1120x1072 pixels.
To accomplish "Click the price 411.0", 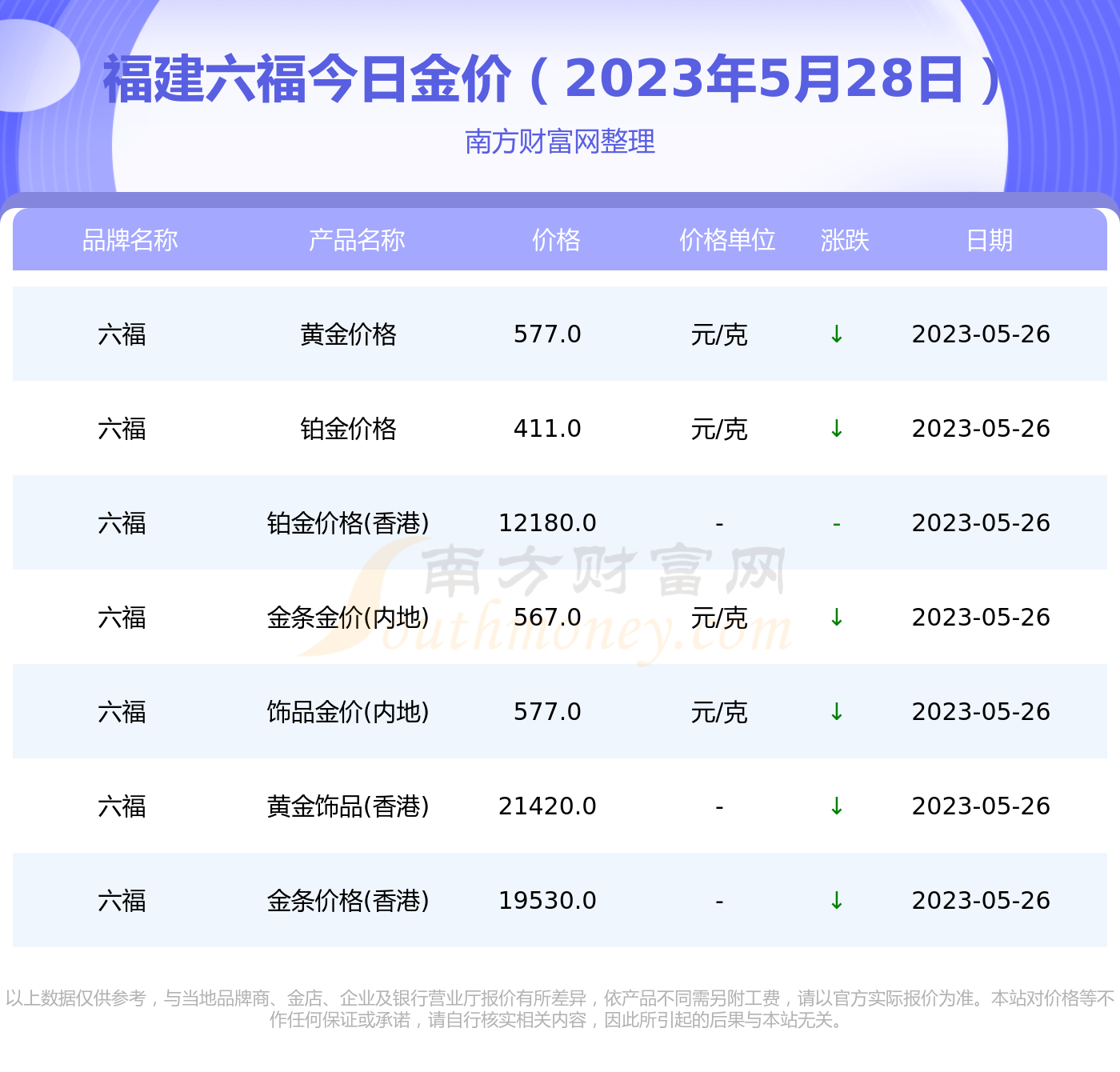I will pyautogui.click(x=547, y=429).
